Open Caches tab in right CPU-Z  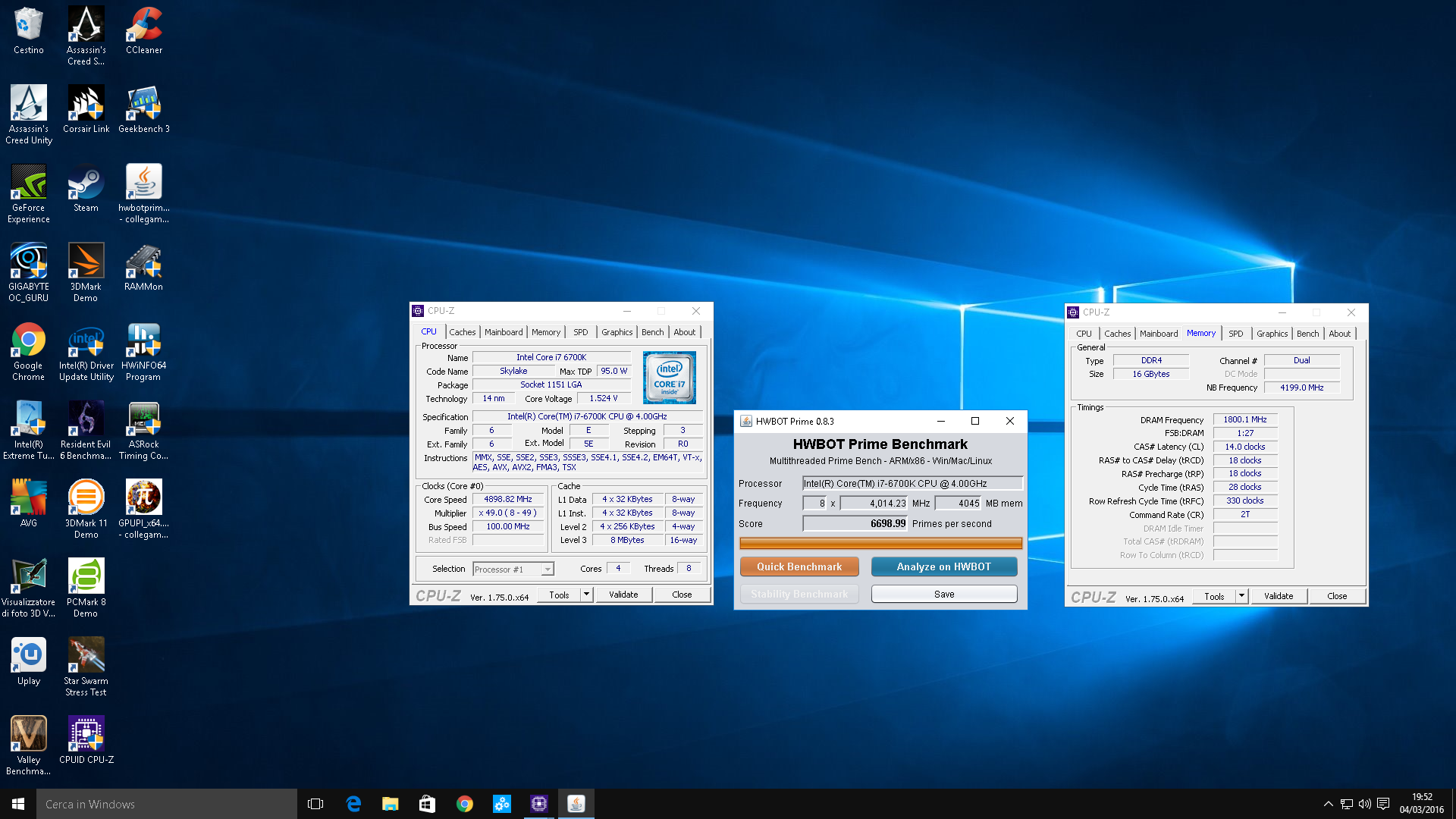(x=1117, y=334)
